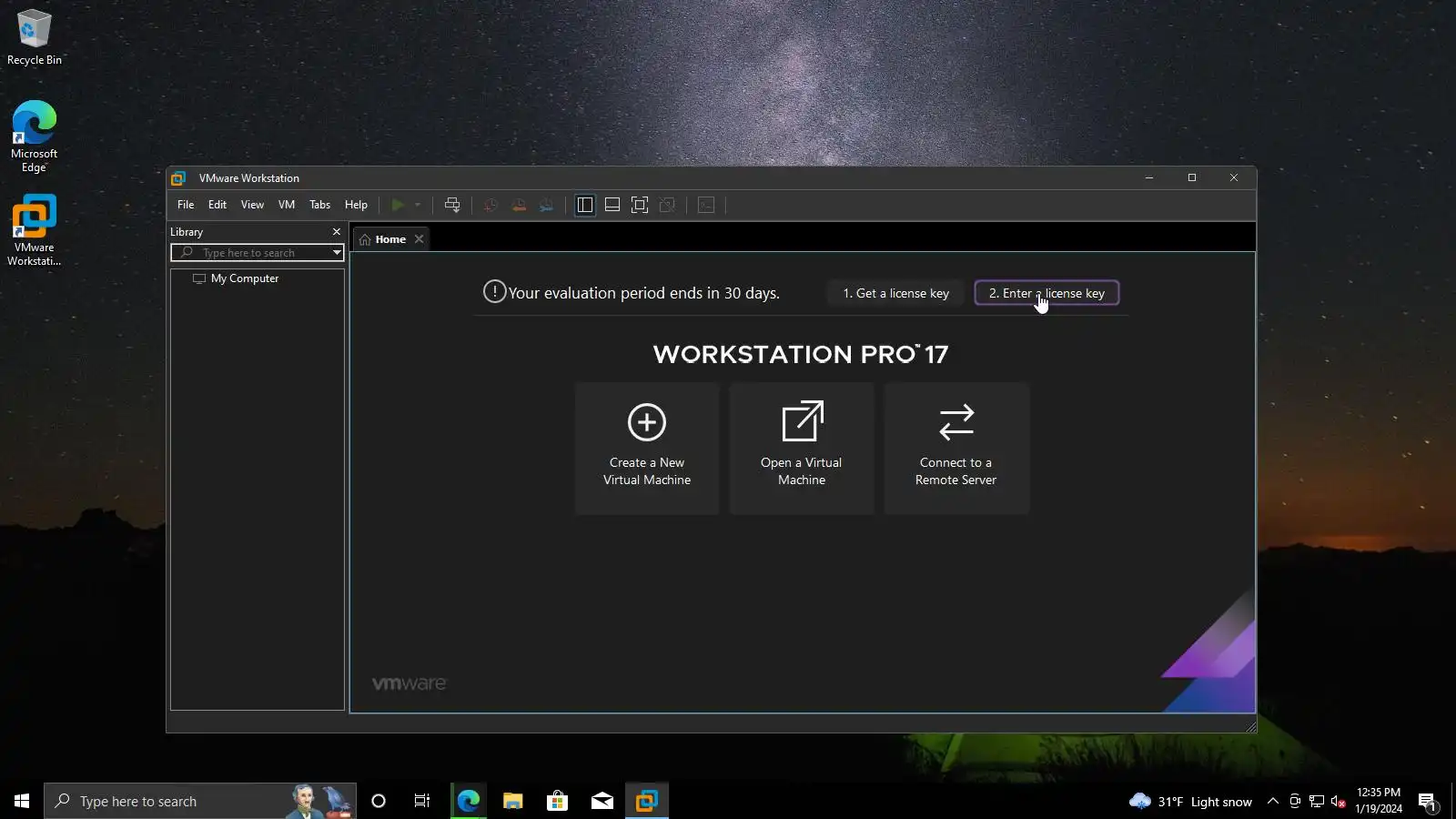
Task: Click the VMware Workstation title bar icon
Action: (179, 178)
